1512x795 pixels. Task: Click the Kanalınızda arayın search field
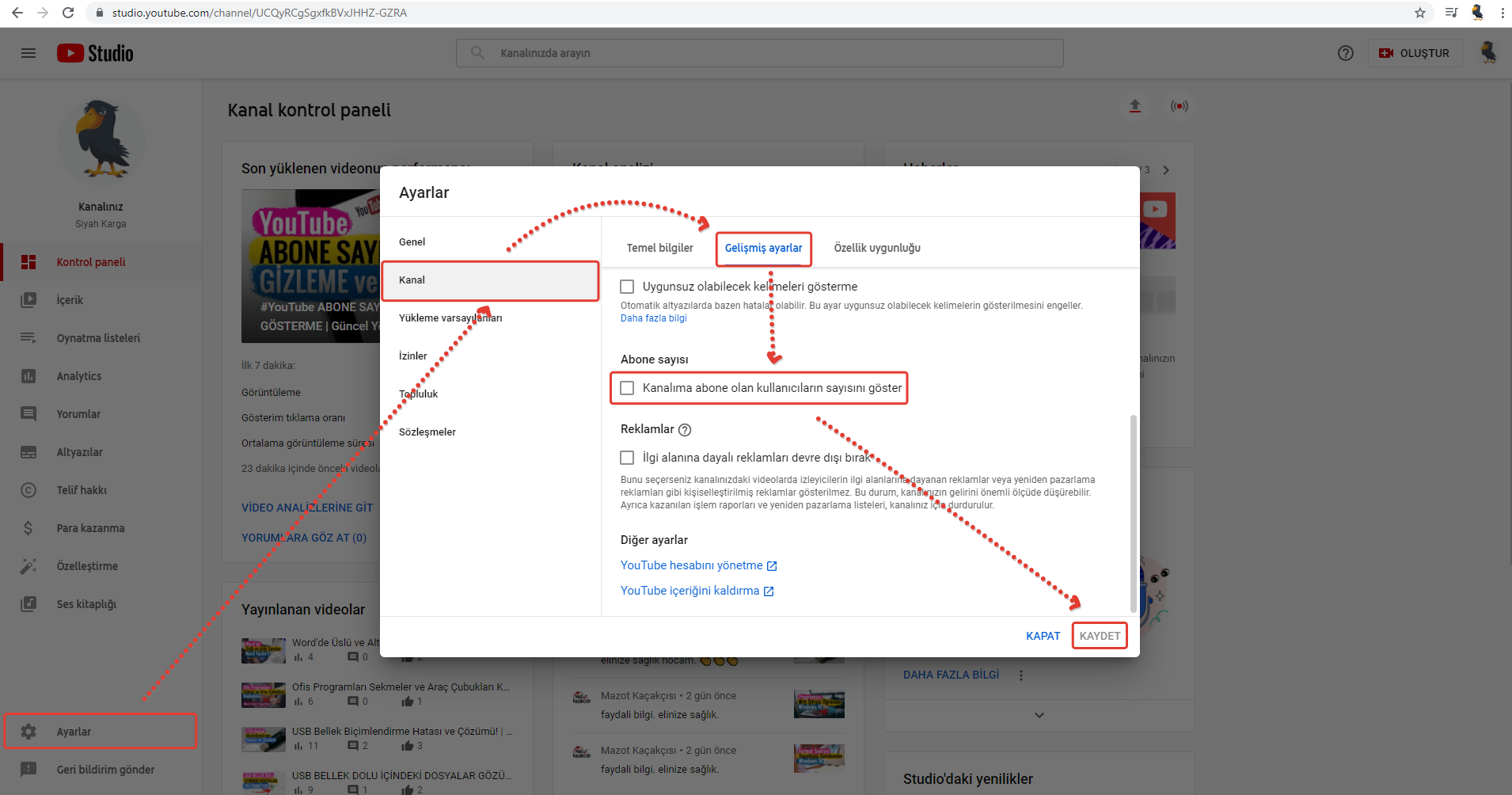(760, 53)
